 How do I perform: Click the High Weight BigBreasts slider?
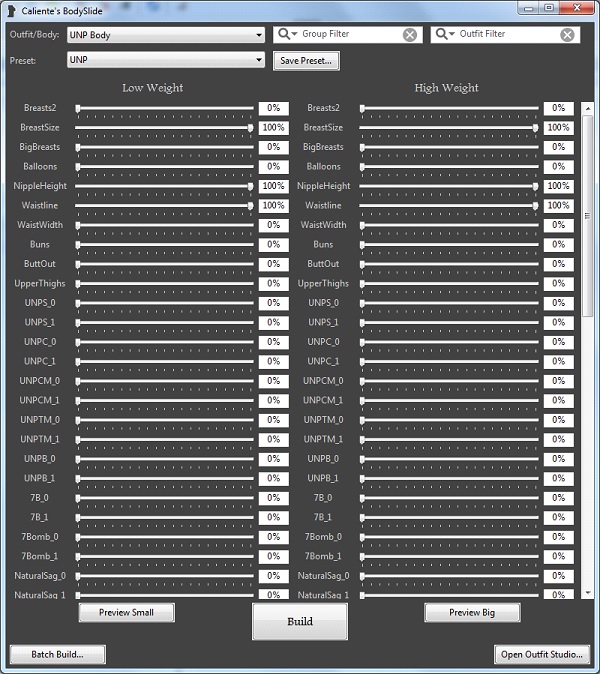(449, 147)
